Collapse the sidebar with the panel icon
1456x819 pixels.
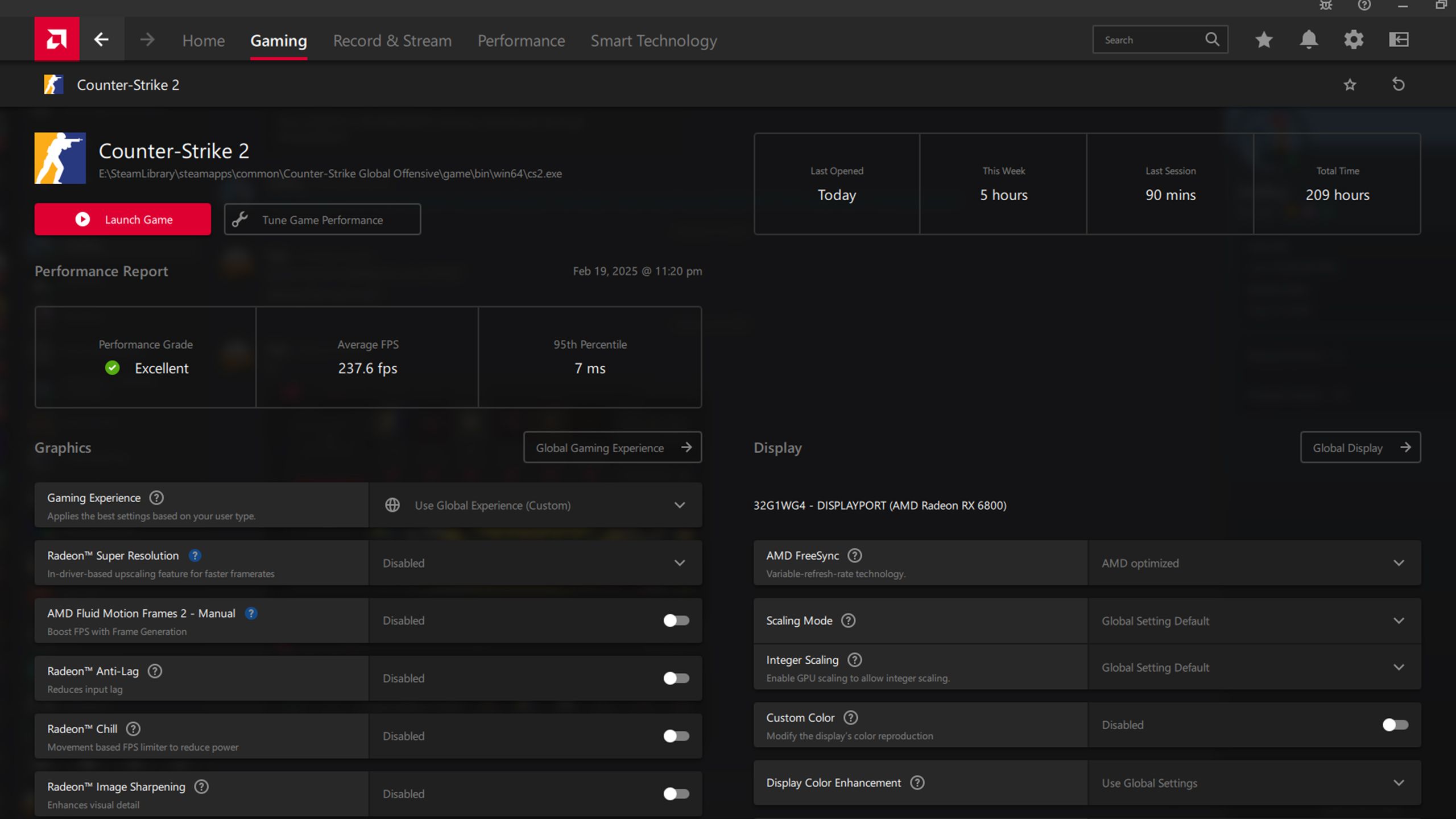[x=1399, y=39]
